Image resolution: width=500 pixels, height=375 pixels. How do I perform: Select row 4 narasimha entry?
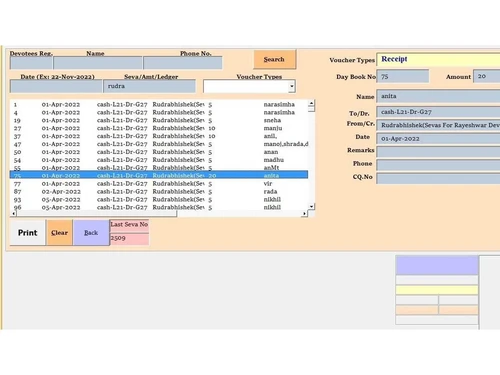click(159, 112)
